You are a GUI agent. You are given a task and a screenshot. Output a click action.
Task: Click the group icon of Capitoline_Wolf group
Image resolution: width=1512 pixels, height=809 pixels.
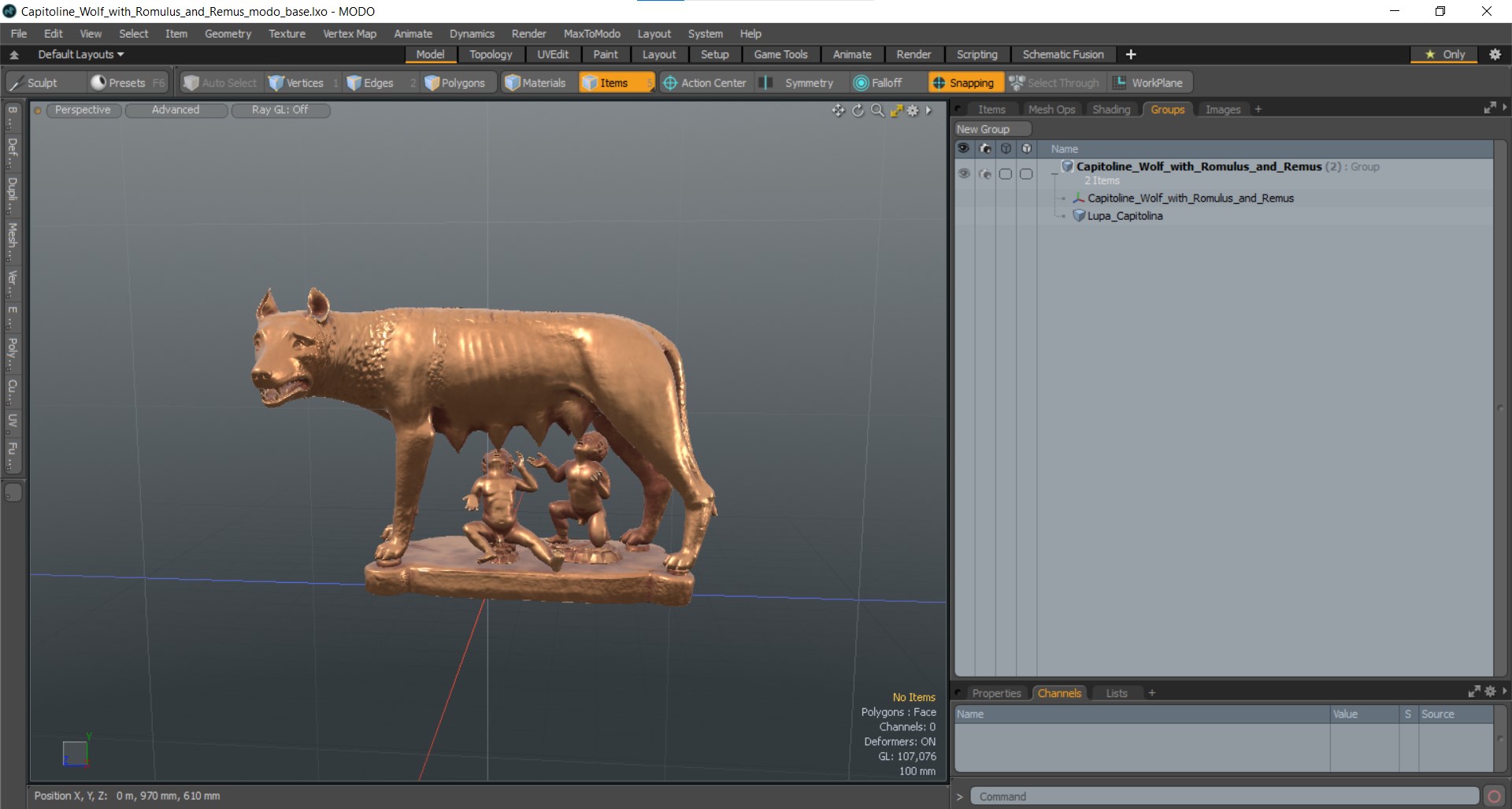click(1067, 166)
